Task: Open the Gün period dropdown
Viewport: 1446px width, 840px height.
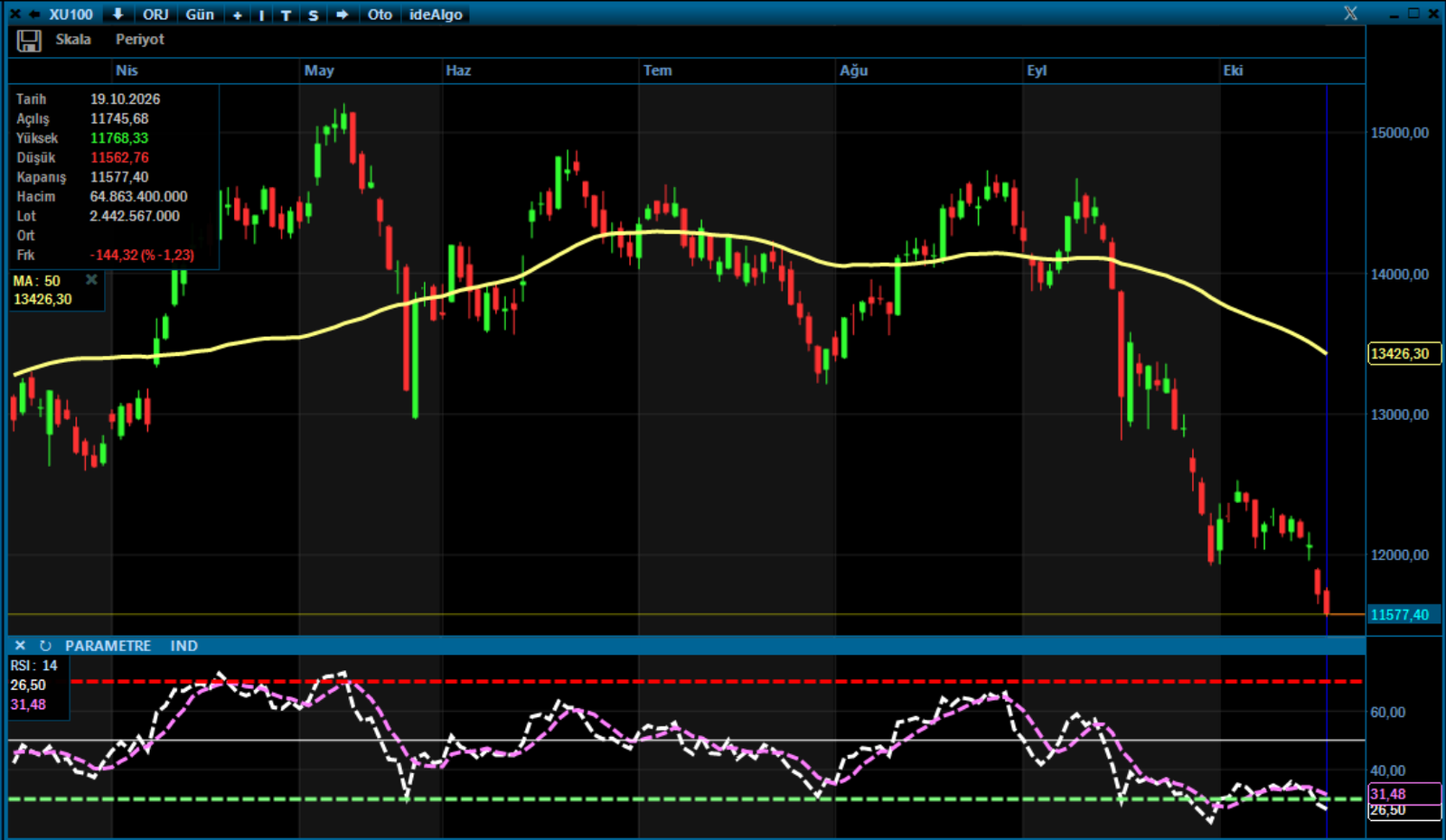Action: click(200, 14)
